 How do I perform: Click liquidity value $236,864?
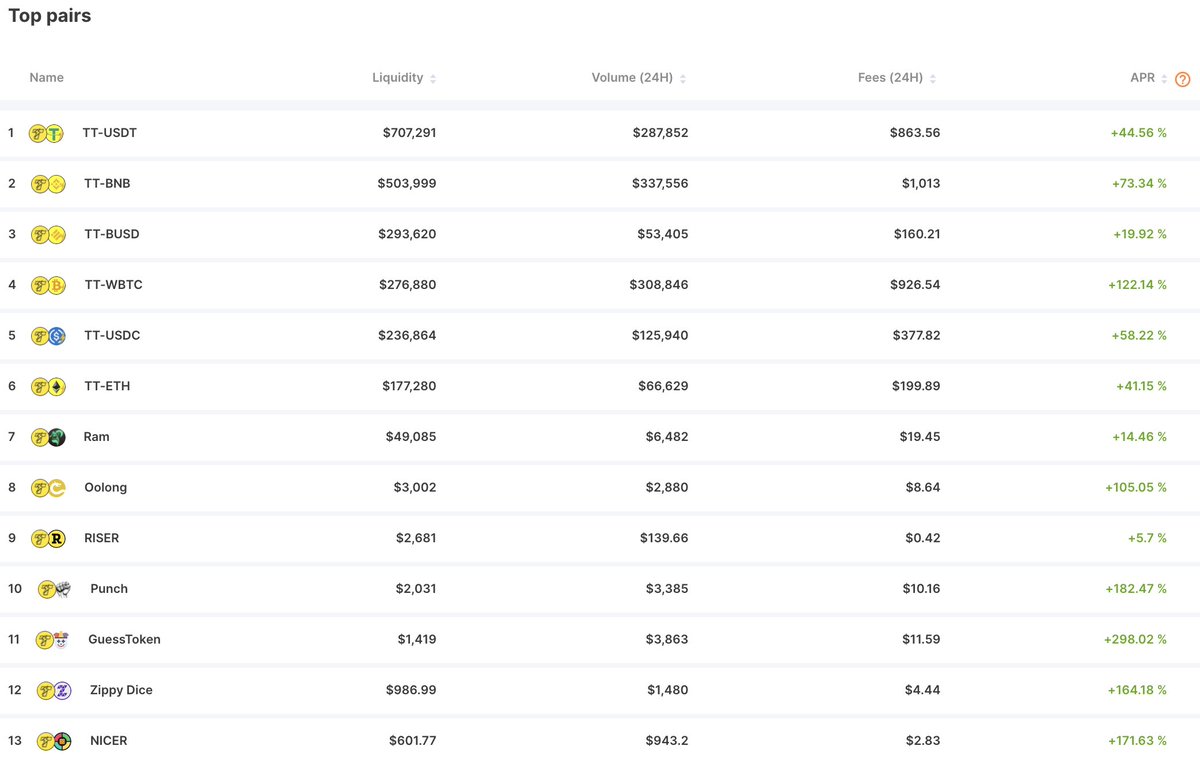(408, 336)
